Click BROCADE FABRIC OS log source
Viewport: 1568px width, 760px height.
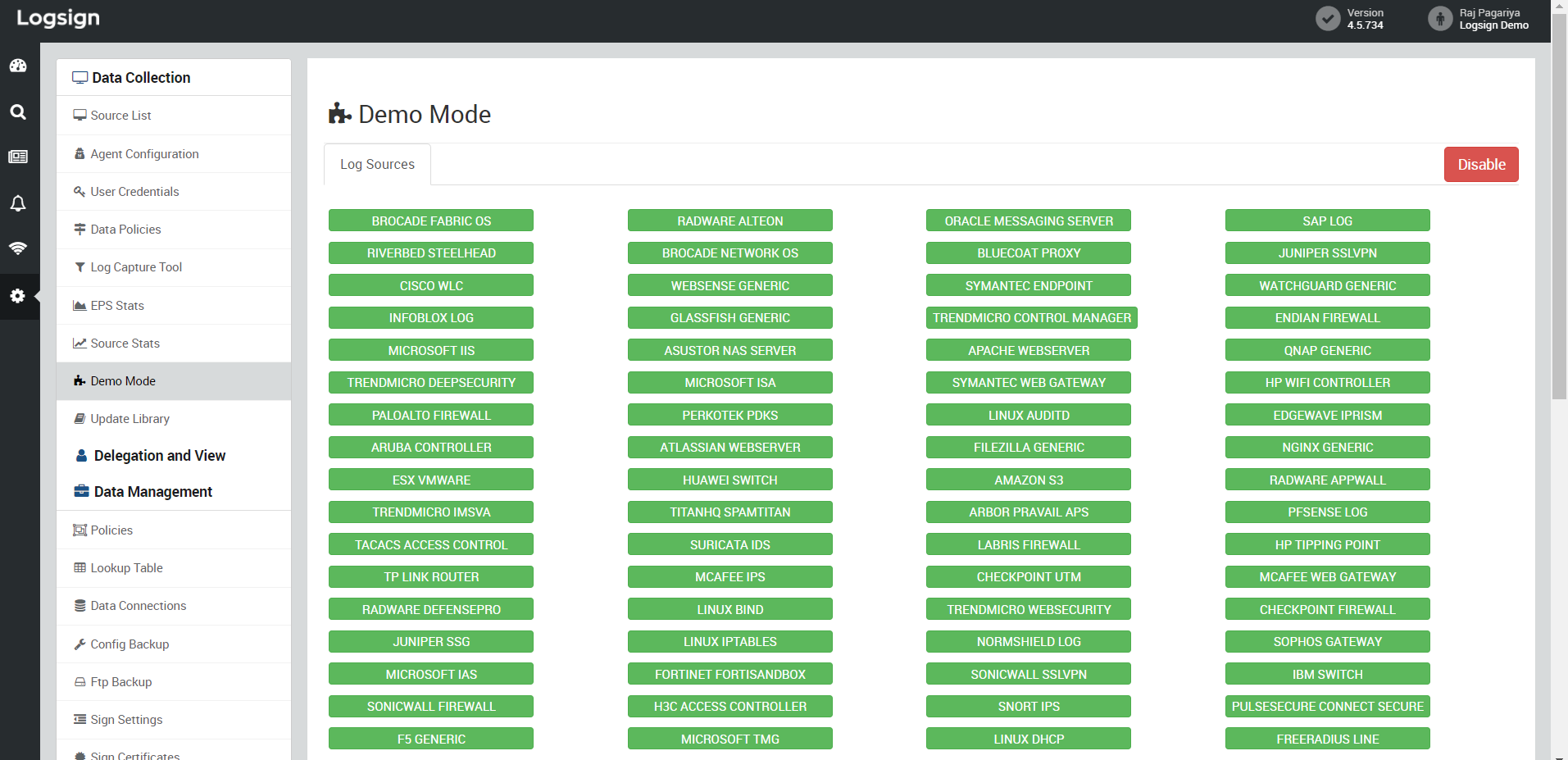point(431,221)
